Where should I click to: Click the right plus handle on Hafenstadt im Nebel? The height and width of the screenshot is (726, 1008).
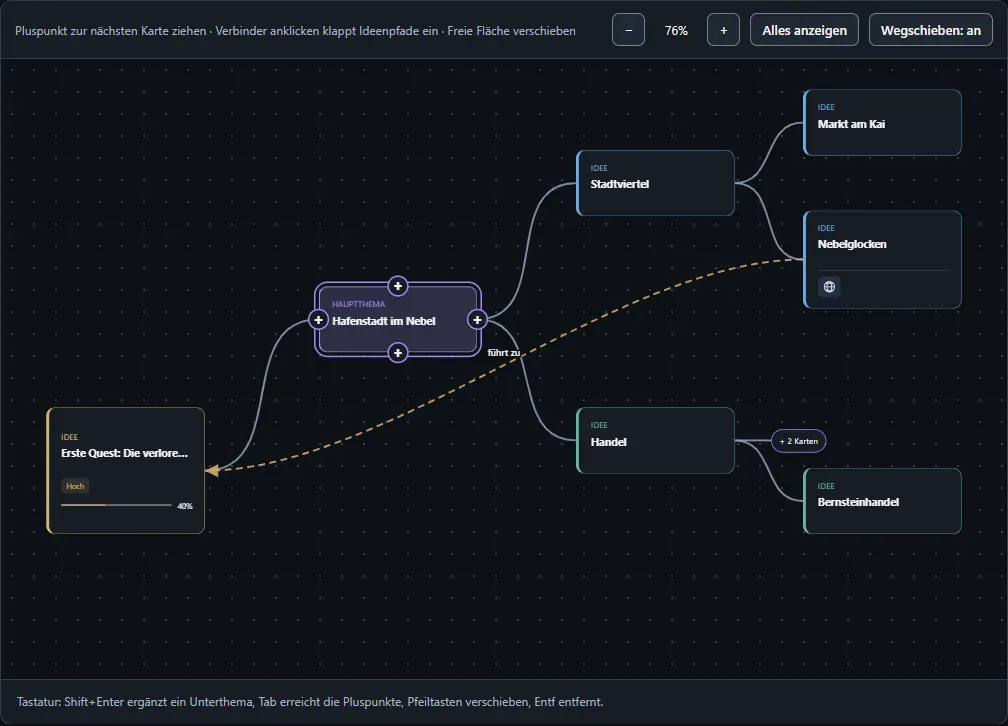(477, 320)
